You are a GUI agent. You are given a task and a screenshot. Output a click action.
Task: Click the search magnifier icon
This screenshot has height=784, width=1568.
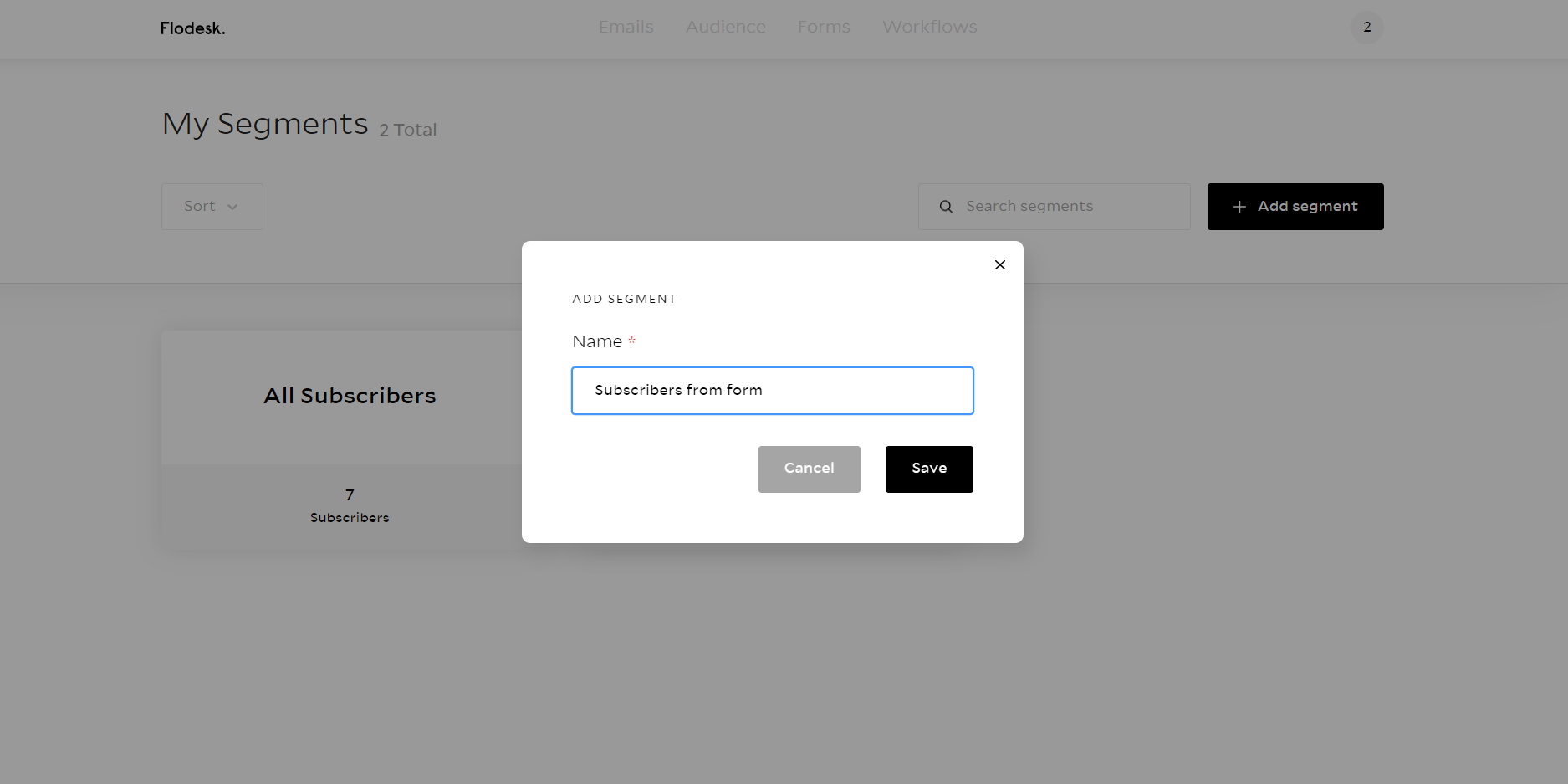point(946,207)
